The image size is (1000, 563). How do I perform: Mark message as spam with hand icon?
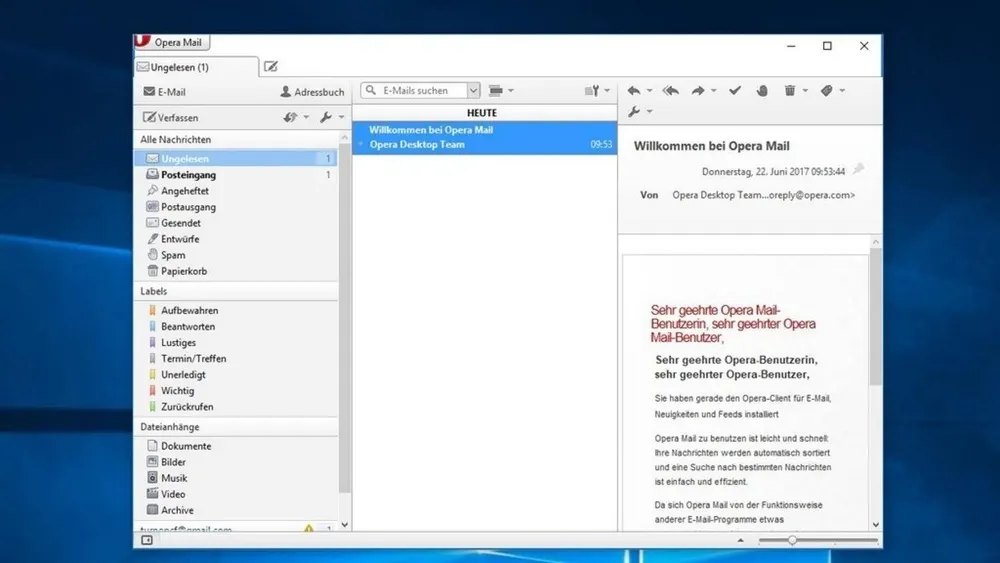pyautogui.click(x=762, y=91)
